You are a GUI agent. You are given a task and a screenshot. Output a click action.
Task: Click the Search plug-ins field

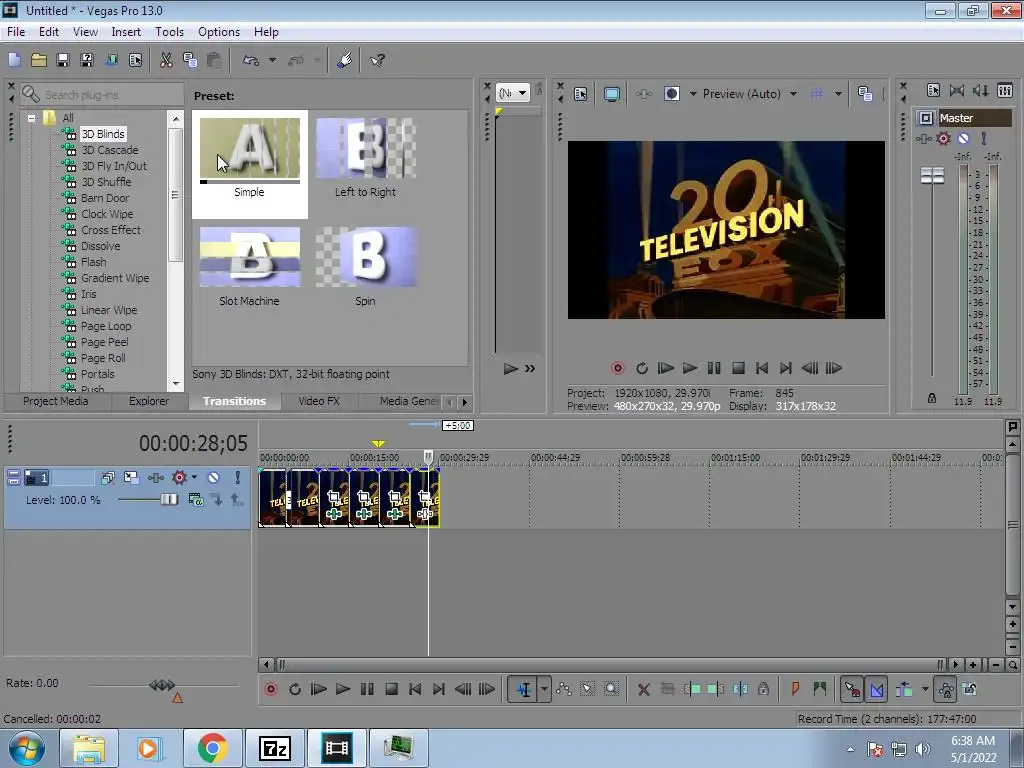click(x=103, y=95)
